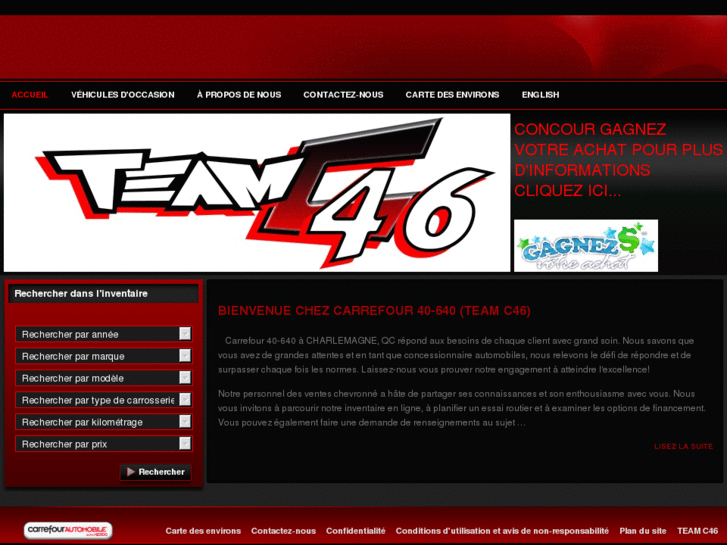The image size is (727, 545).
Task: Open footer Confidentialité link
Action: tap(356, 531)
